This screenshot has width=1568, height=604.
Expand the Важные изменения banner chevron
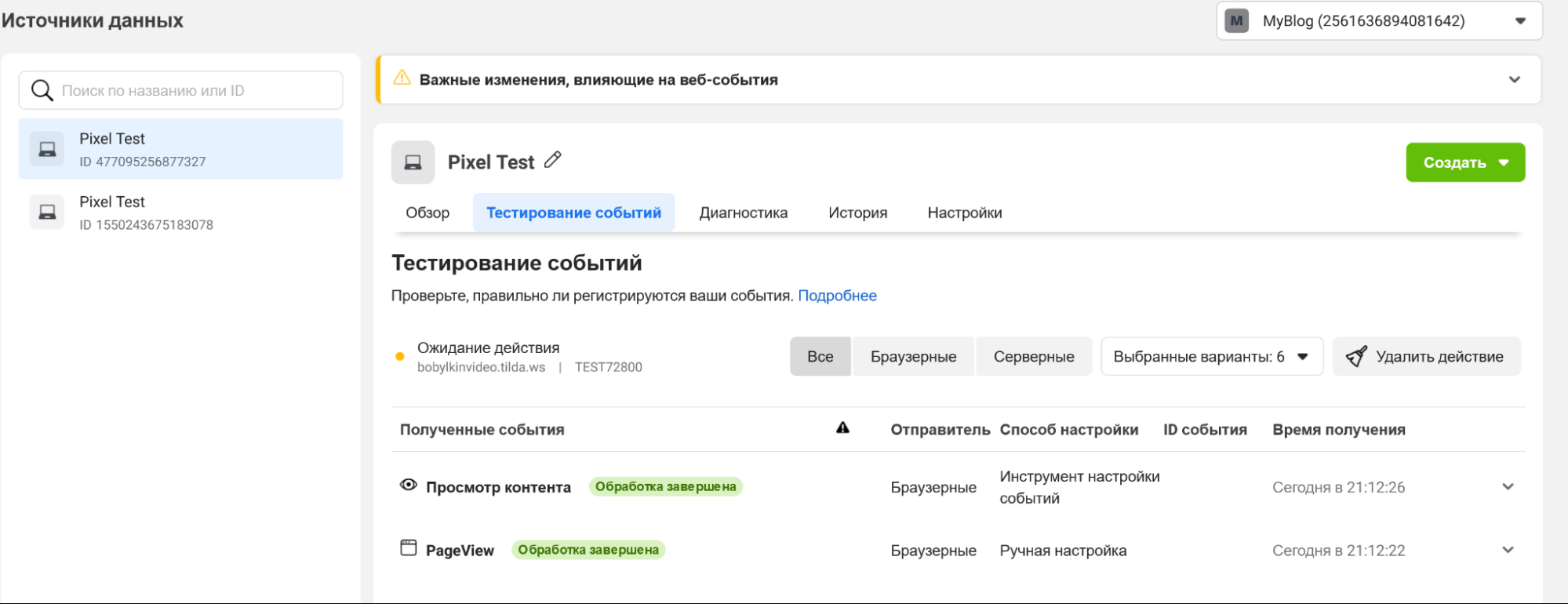[1515, 79]
